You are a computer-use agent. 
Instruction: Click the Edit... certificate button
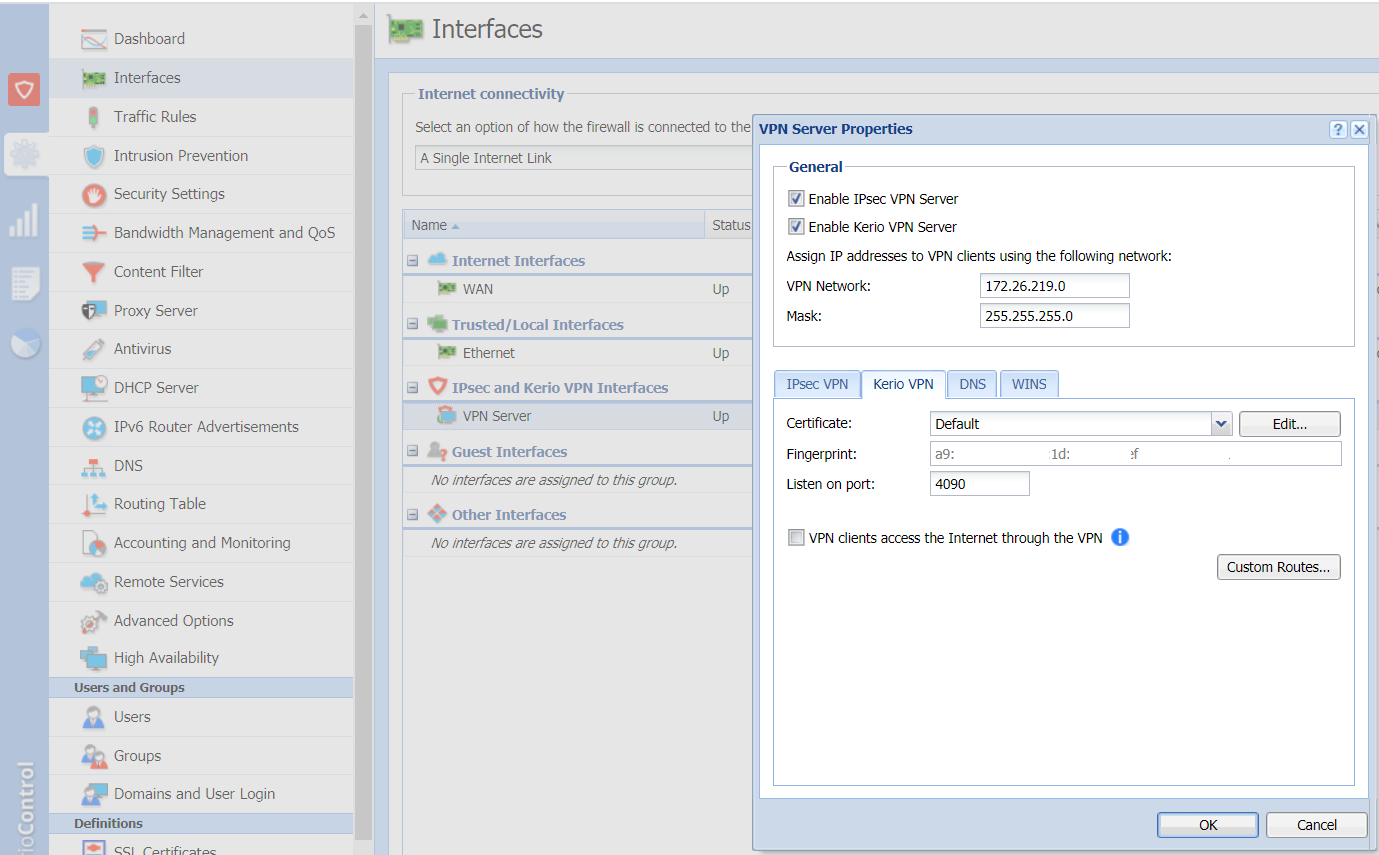tap(1290, 424)
